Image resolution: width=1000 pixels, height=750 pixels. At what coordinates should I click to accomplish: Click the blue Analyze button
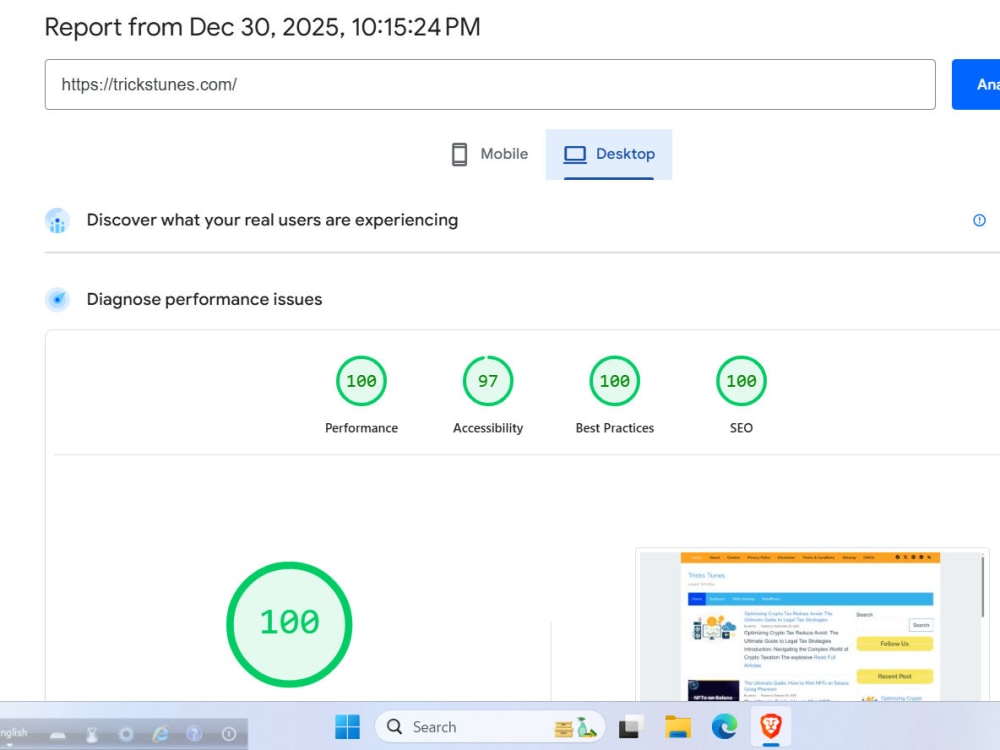click(x=976, y=84)
